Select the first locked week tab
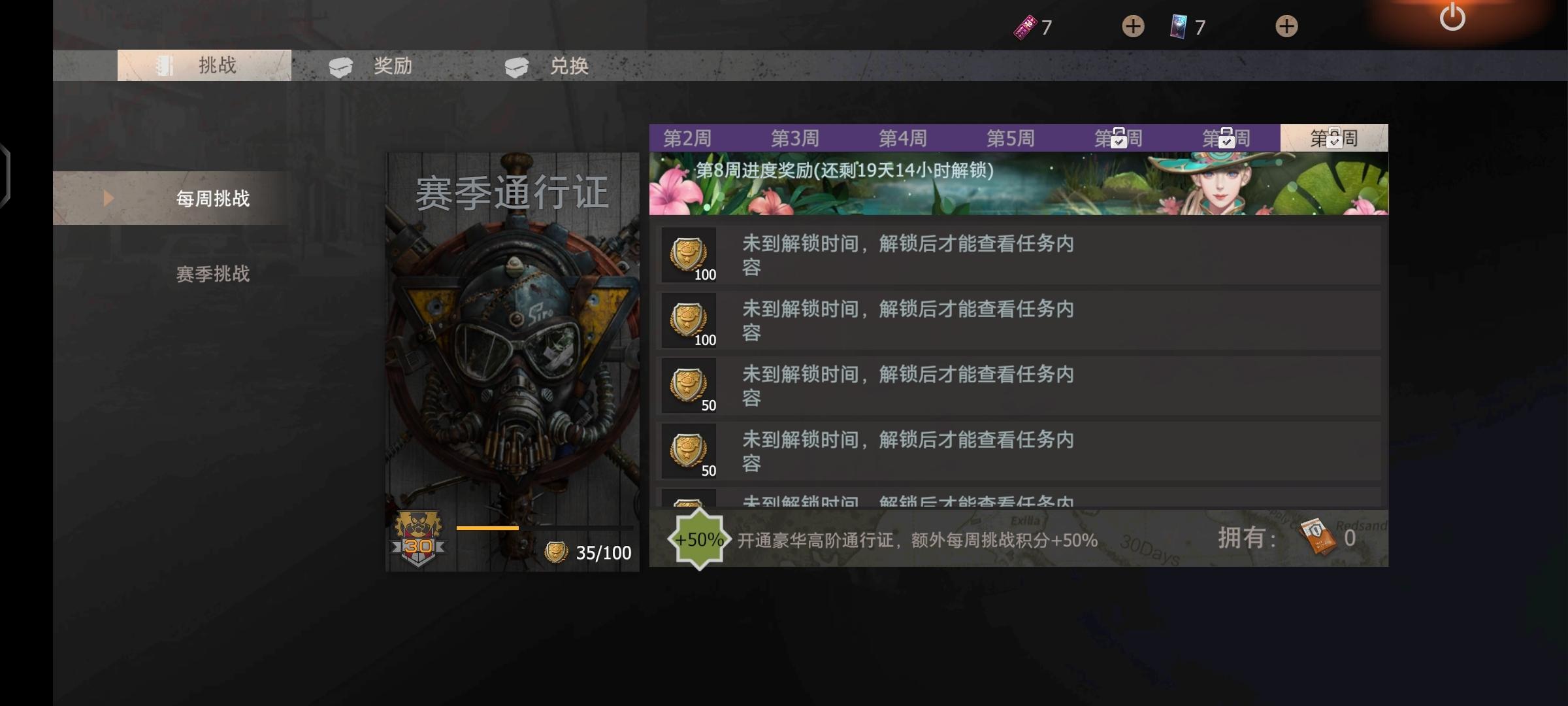The width and height of the screenshot is (1568, 706). point(1119,138)
